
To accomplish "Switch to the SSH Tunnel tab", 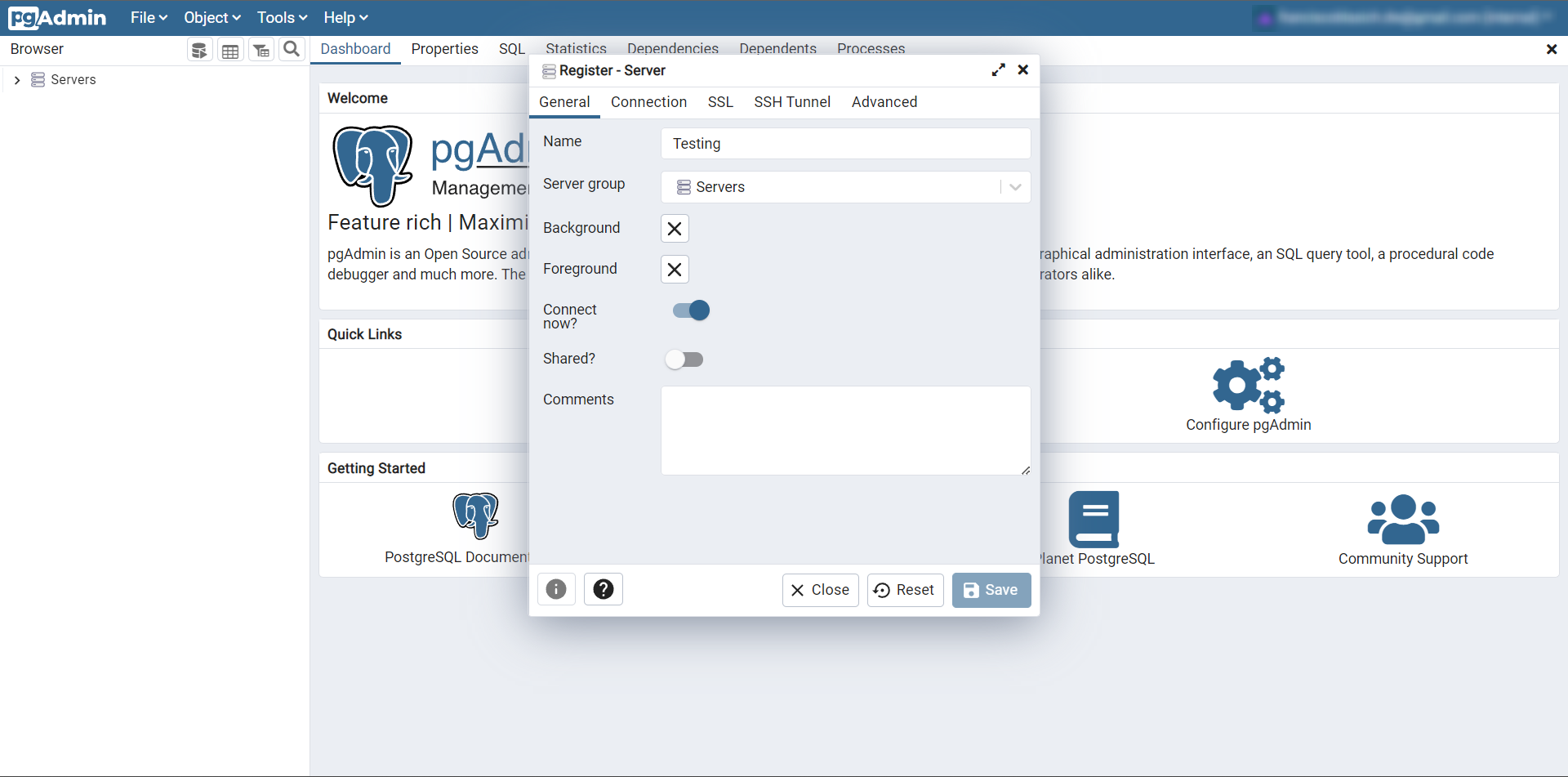I will point(792,102).
